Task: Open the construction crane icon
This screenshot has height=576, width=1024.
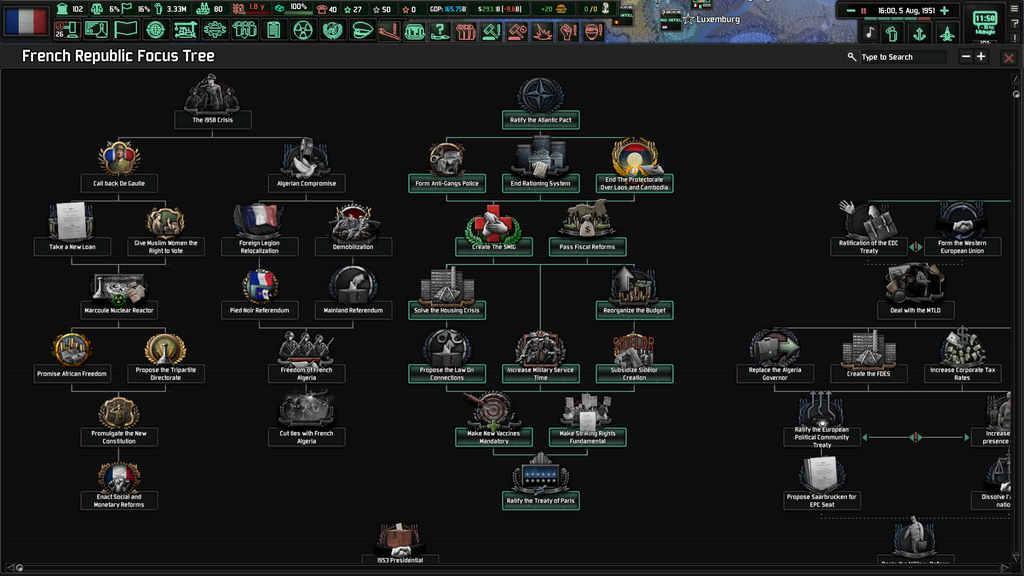Action: (x=185, y=29)
